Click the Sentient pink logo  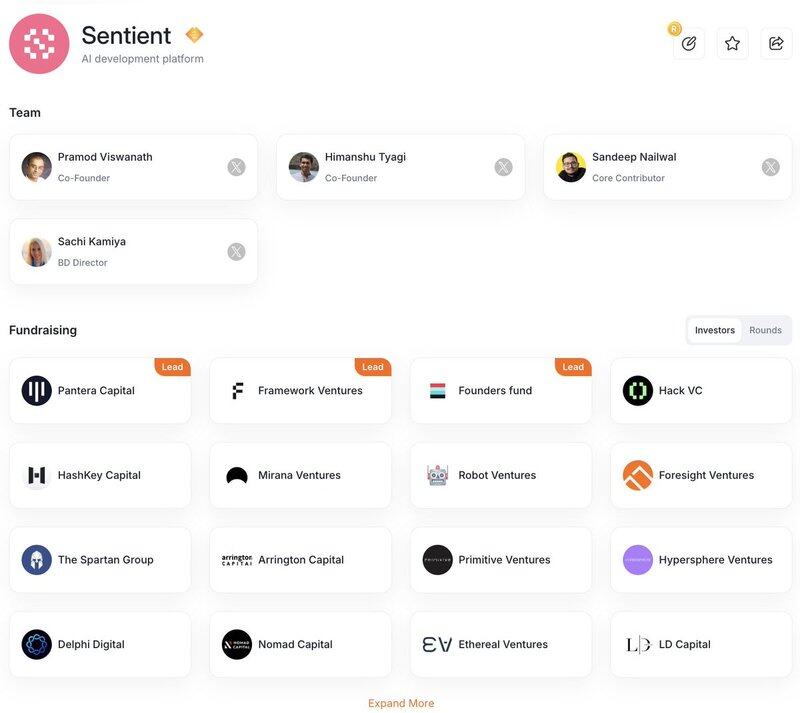39,44
